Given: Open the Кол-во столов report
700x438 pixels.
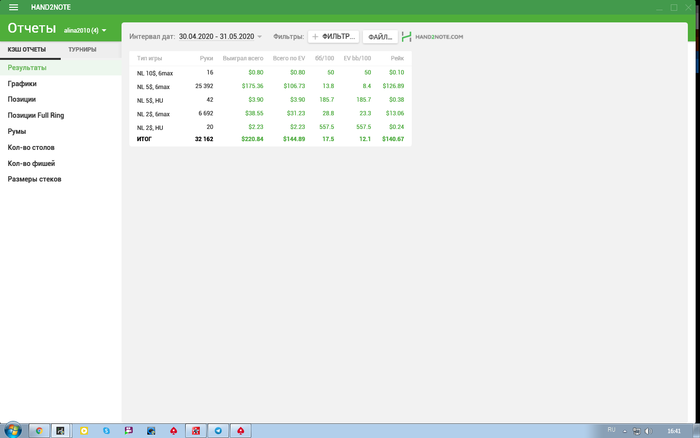Looking at the screenshot, I should click(61, 147).
